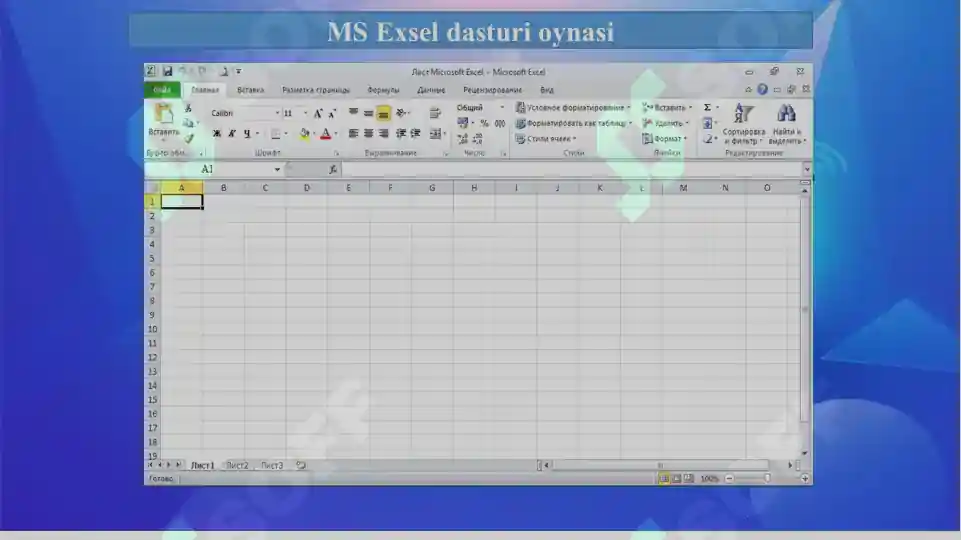Switch to Page Break Preview in status bar

(689, 479)
